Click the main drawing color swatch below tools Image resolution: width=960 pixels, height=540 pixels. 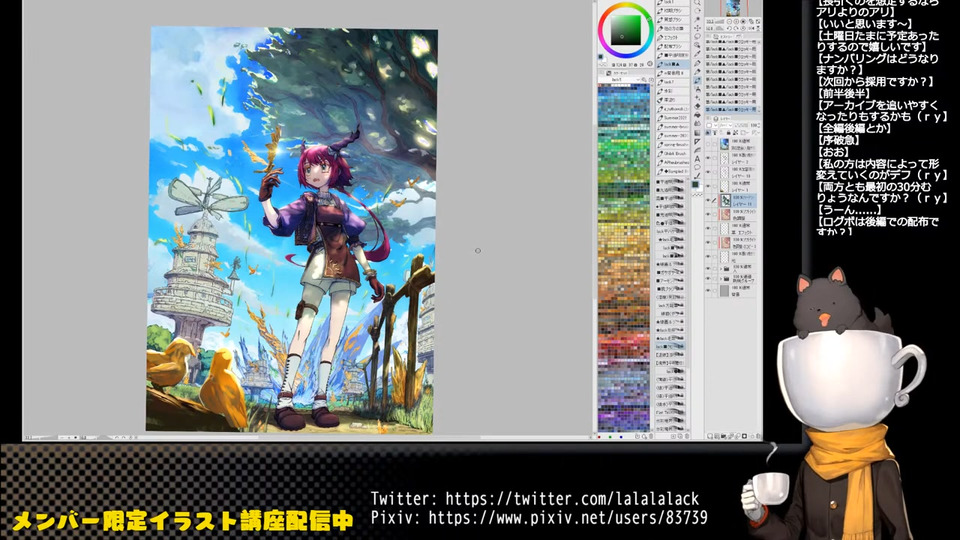[x=695, y=184]
